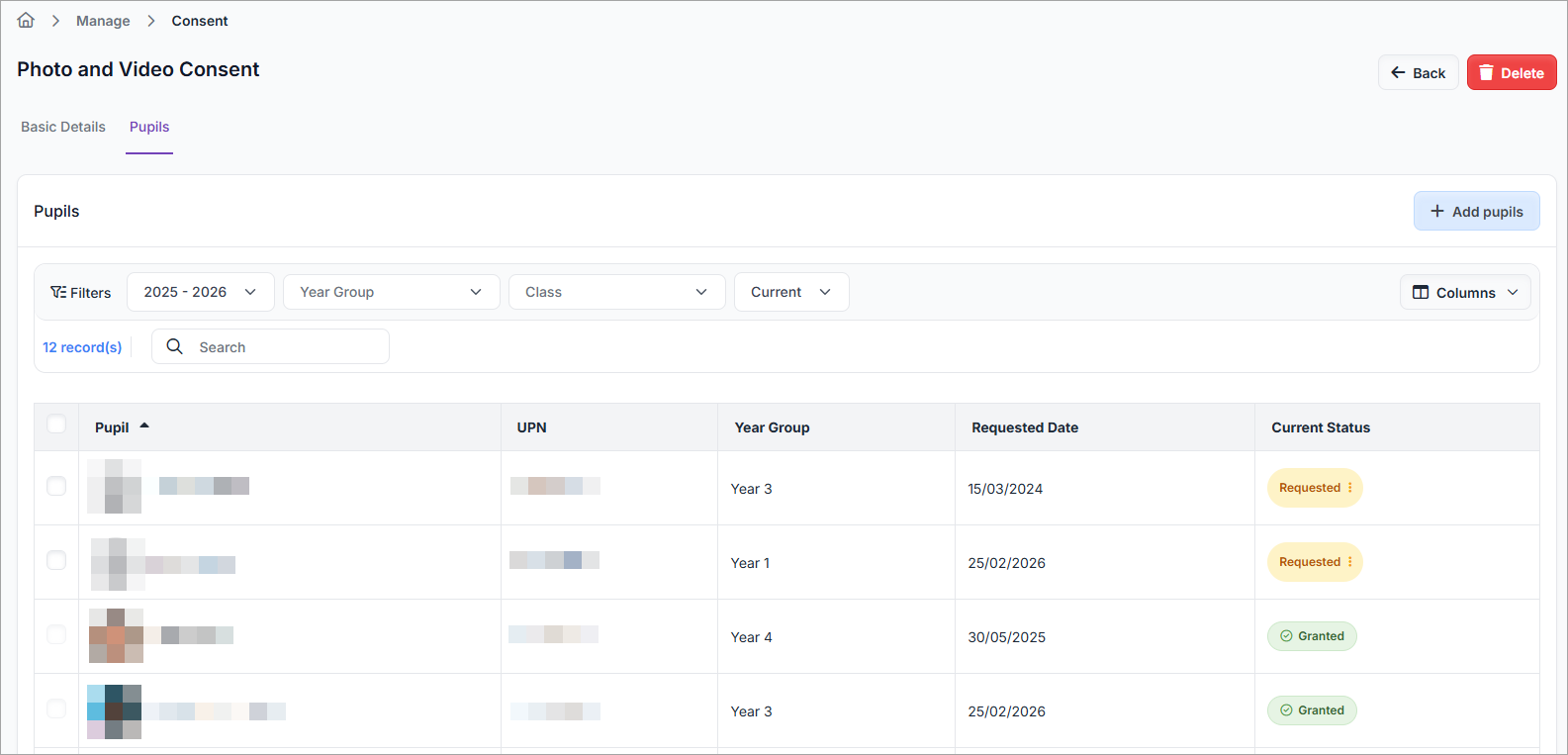Switch to the Basic Details tab
Viewport: 1568px width, 755px height.
point(63,128)
